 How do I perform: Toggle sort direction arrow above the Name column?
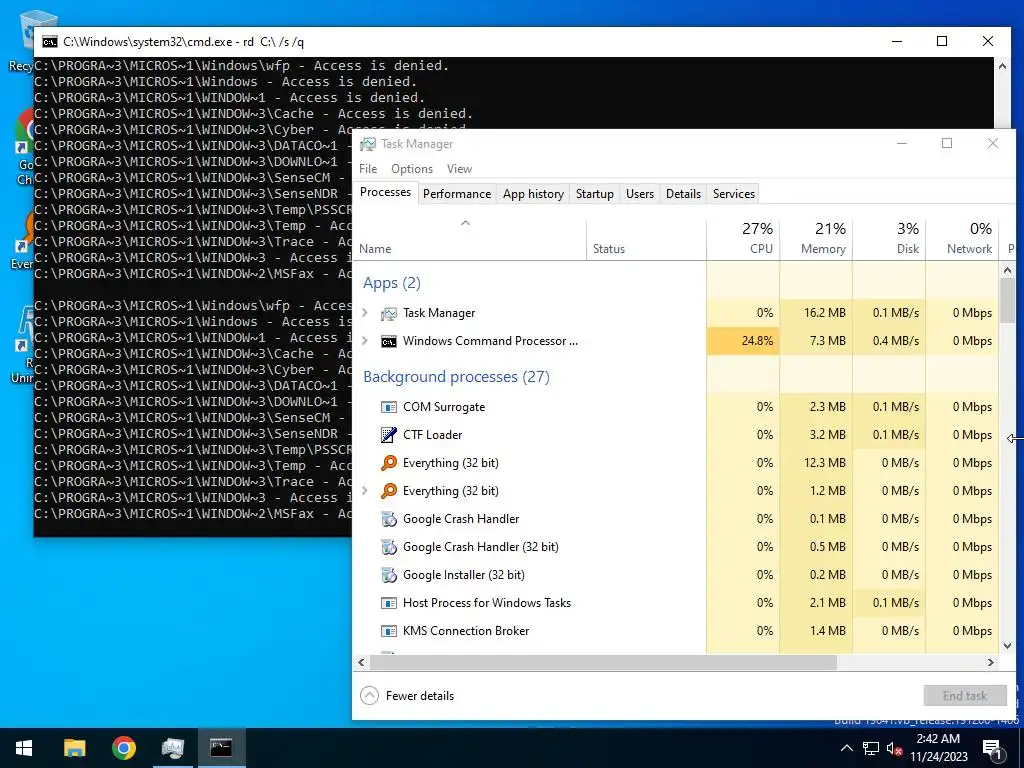(x=466, y=223)
